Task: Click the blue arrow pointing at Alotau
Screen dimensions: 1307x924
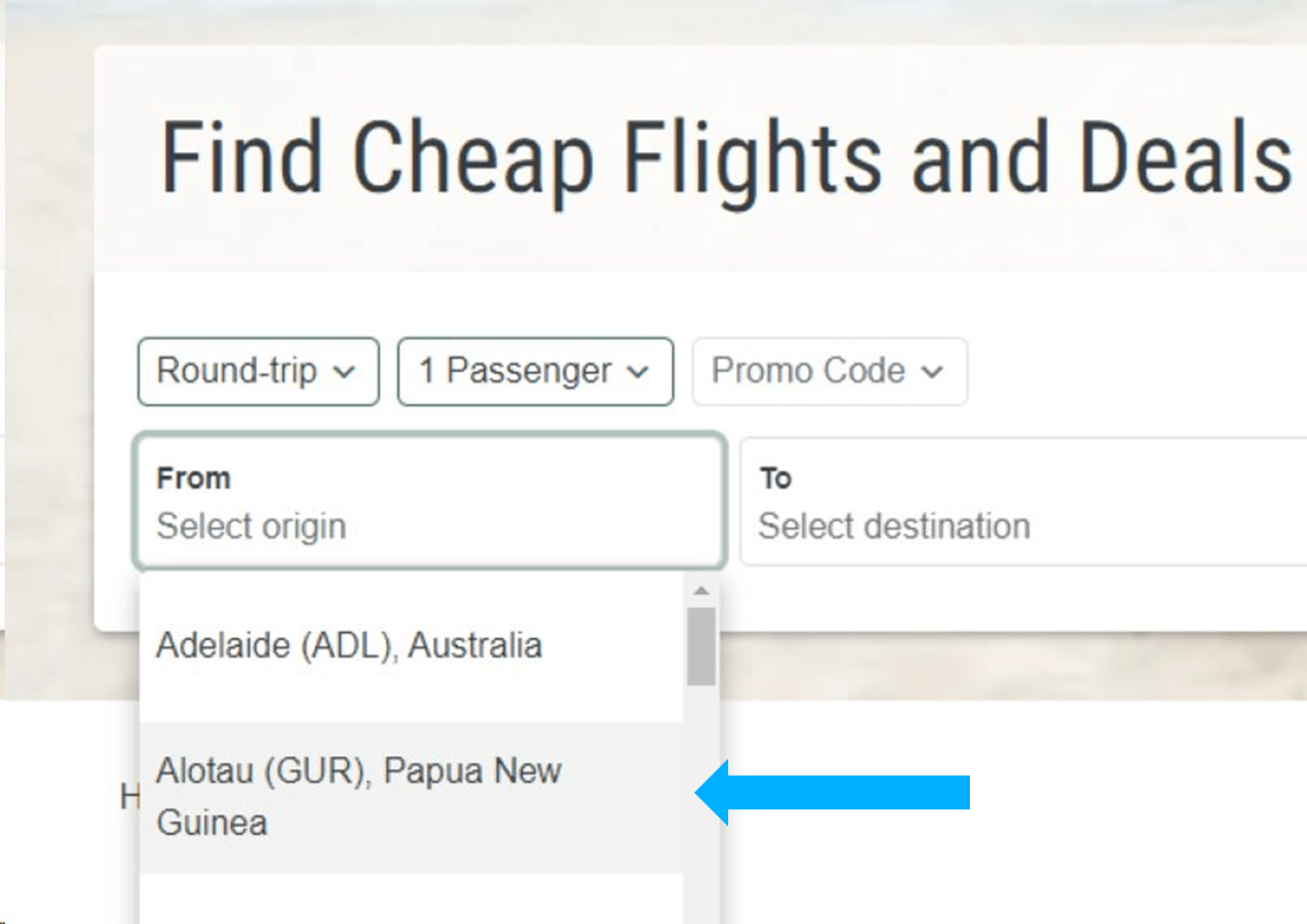Action: point(833,792)
